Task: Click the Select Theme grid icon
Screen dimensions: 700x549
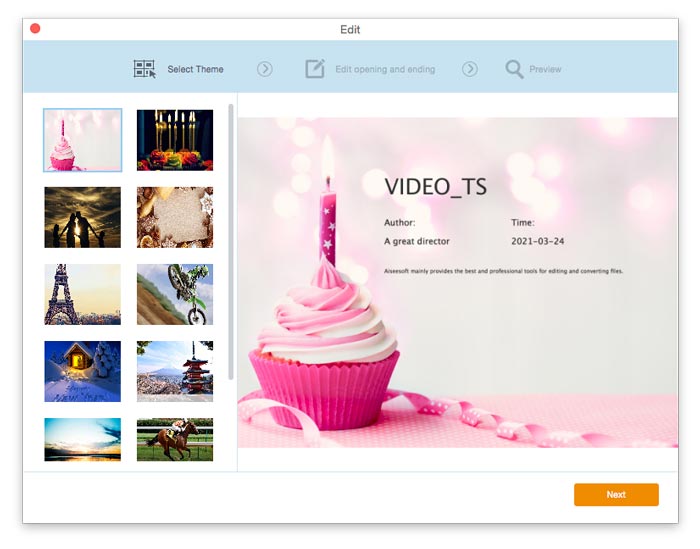Action: pos(145,69)
